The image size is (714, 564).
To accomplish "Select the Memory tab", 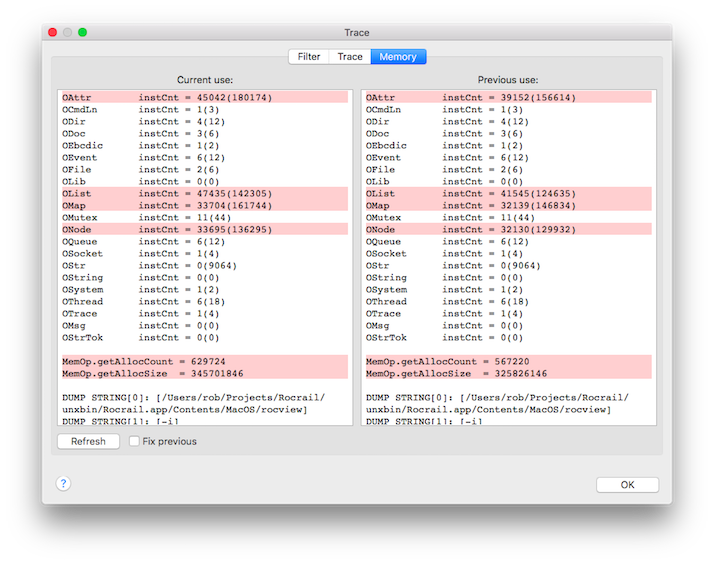I will (x=398, y=57).
